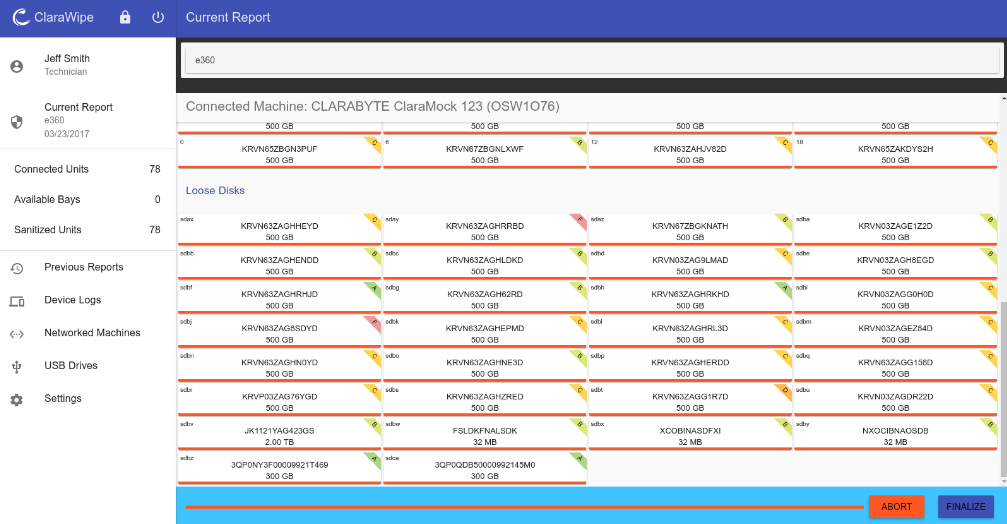Select disk KRVN03ZAGEZ84D
This screenshot has width=1007, height=524.
[x=896, y=333]
